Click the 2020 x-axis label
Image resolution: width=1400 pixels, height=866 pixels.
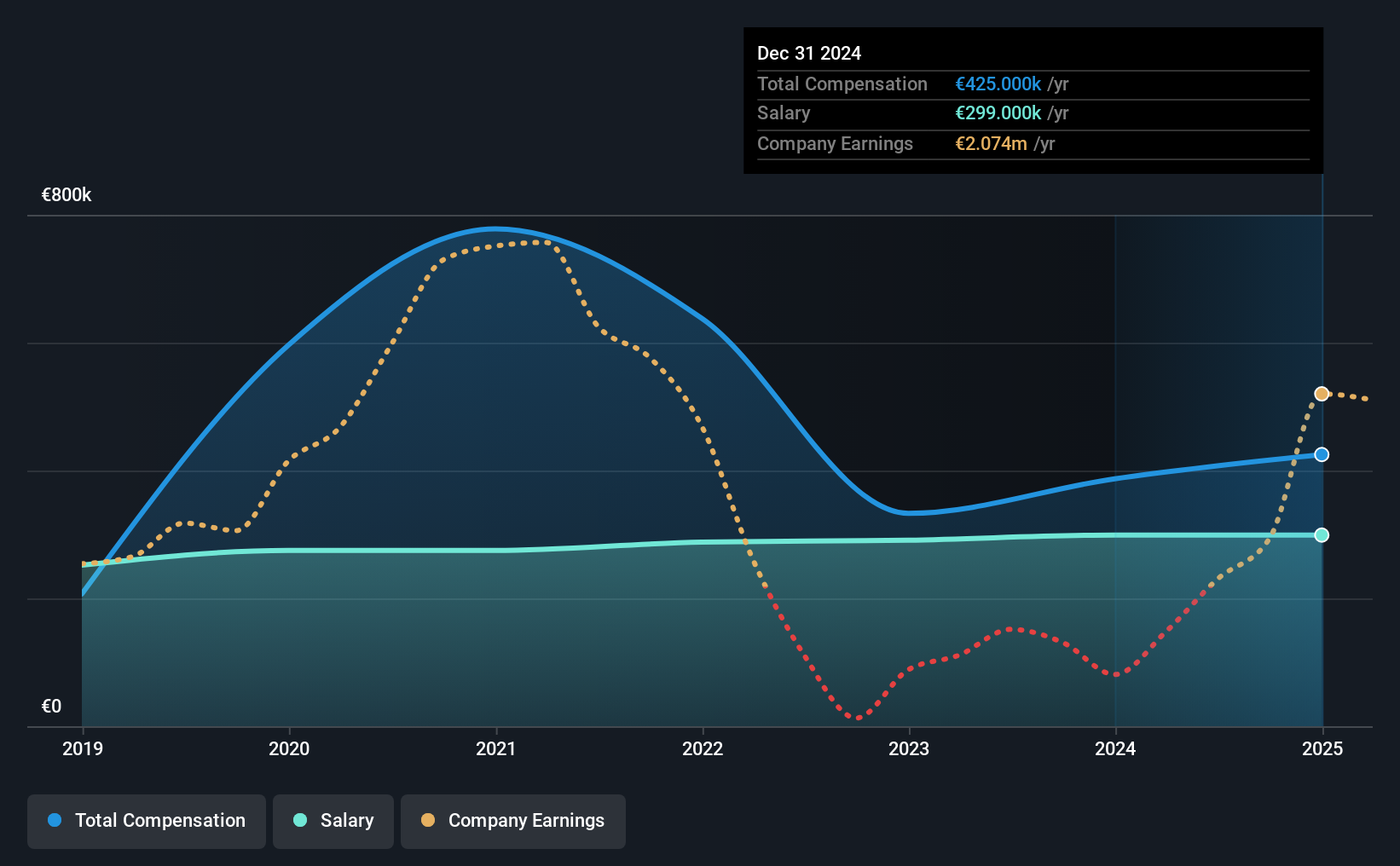coord(289,748)
